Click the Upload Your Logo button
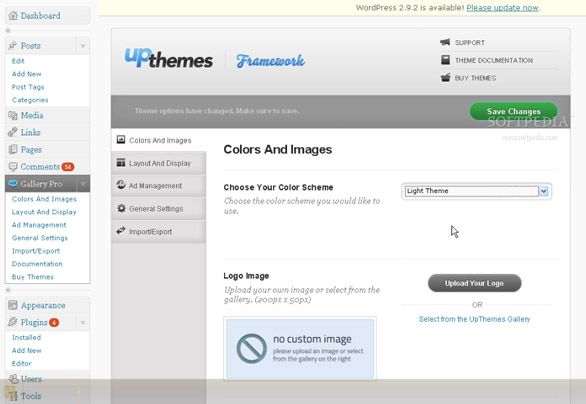This screenshot has width=586, height=404. click(474, 283)
